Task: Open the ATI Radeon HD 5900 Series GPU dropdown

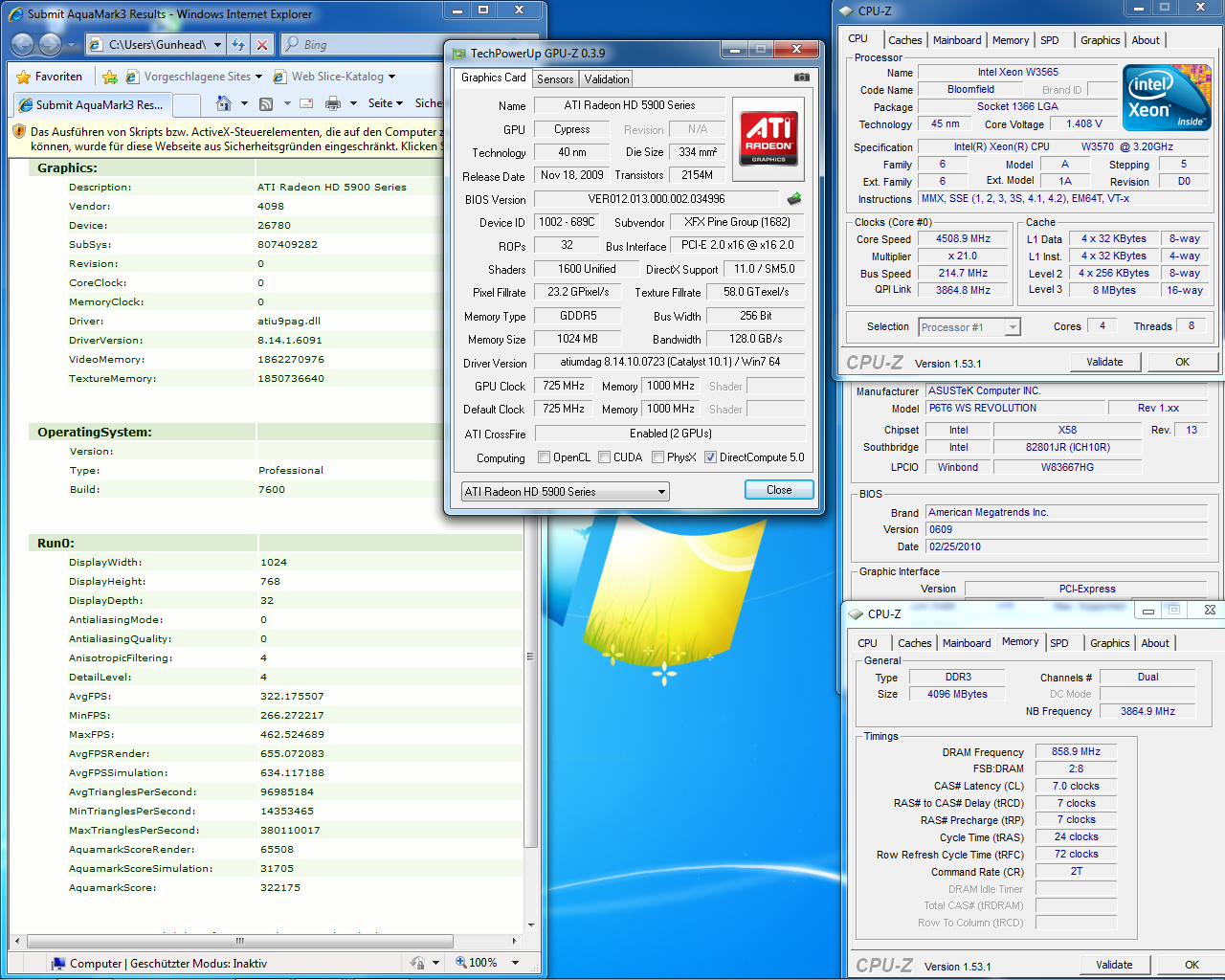Action: pyautogui.click(x=565, y=491)
